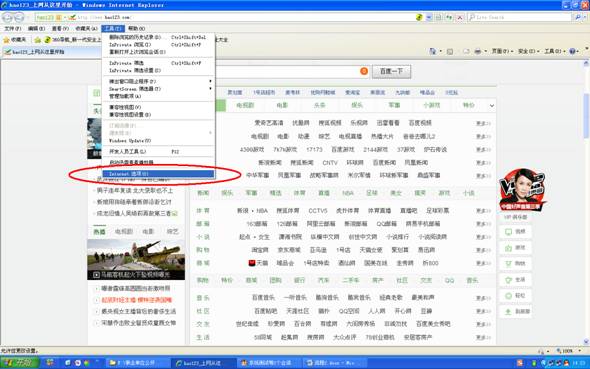The image size is (590, 369).
Task: Click the red Stop loading icon
Action: (x=459, y=17)
